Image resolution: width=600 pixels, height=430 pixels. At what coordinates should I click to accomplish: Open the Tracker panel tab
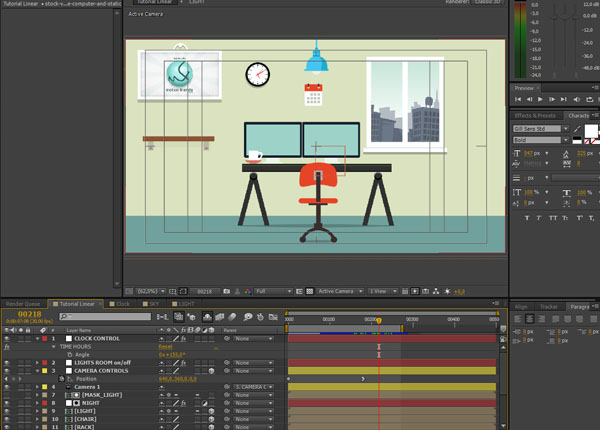[x=549, y=307]
